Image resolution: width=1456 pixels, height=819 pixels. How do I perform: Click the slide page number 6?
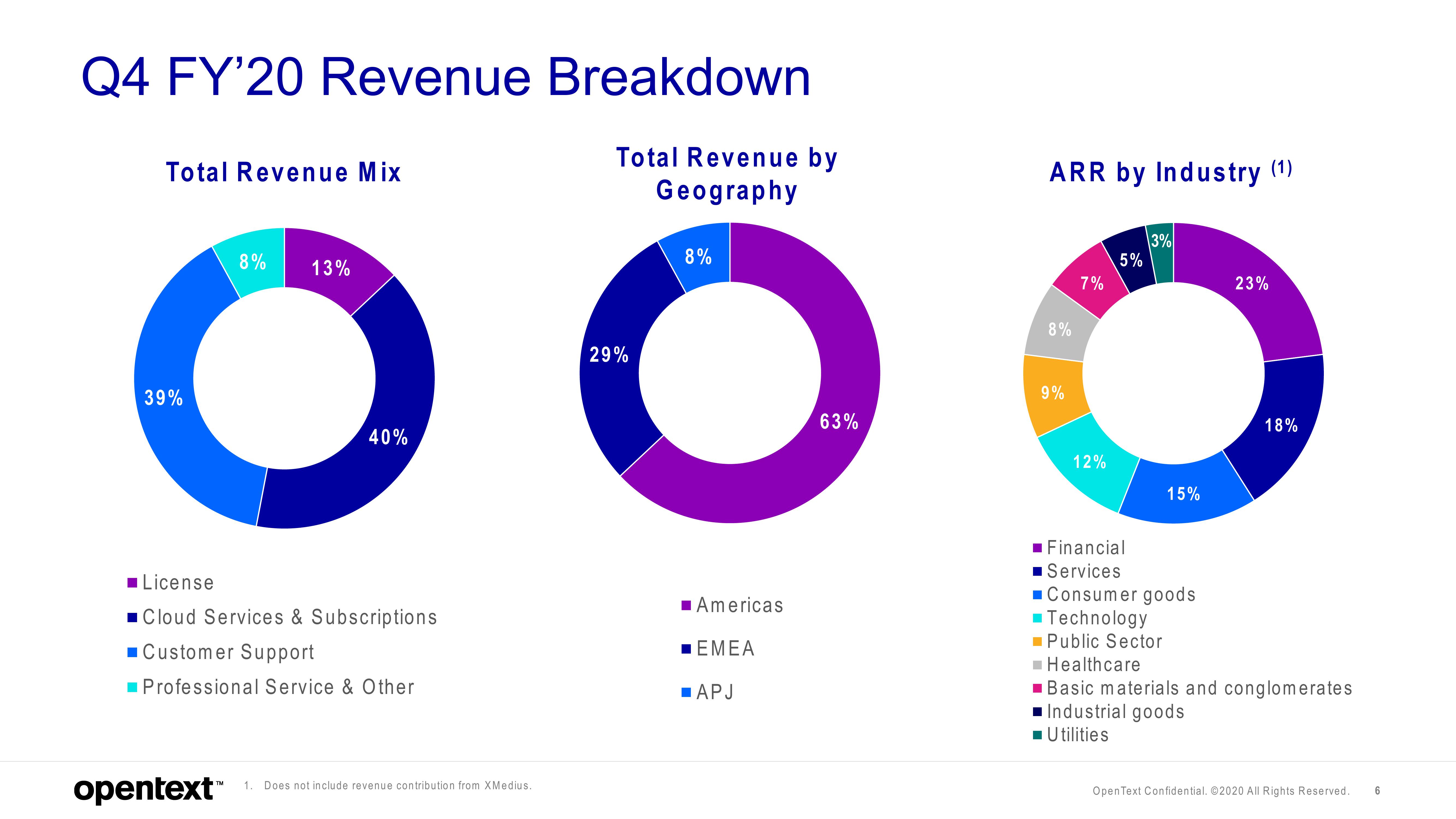point(1377,791)
